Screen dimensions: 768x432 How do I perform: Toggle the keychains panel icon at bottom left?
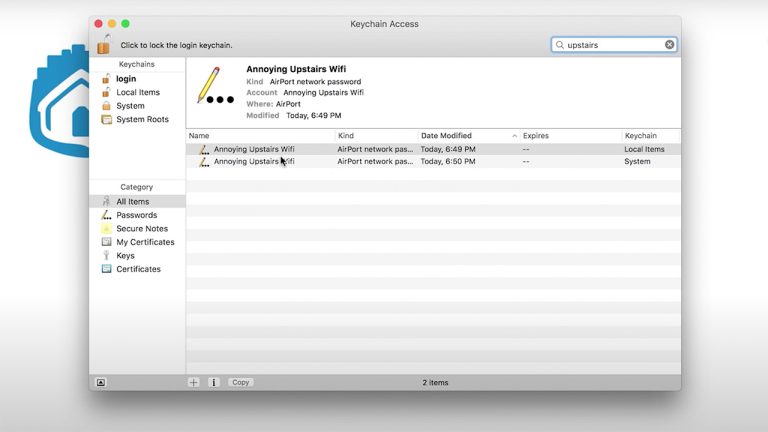[101, 382]
